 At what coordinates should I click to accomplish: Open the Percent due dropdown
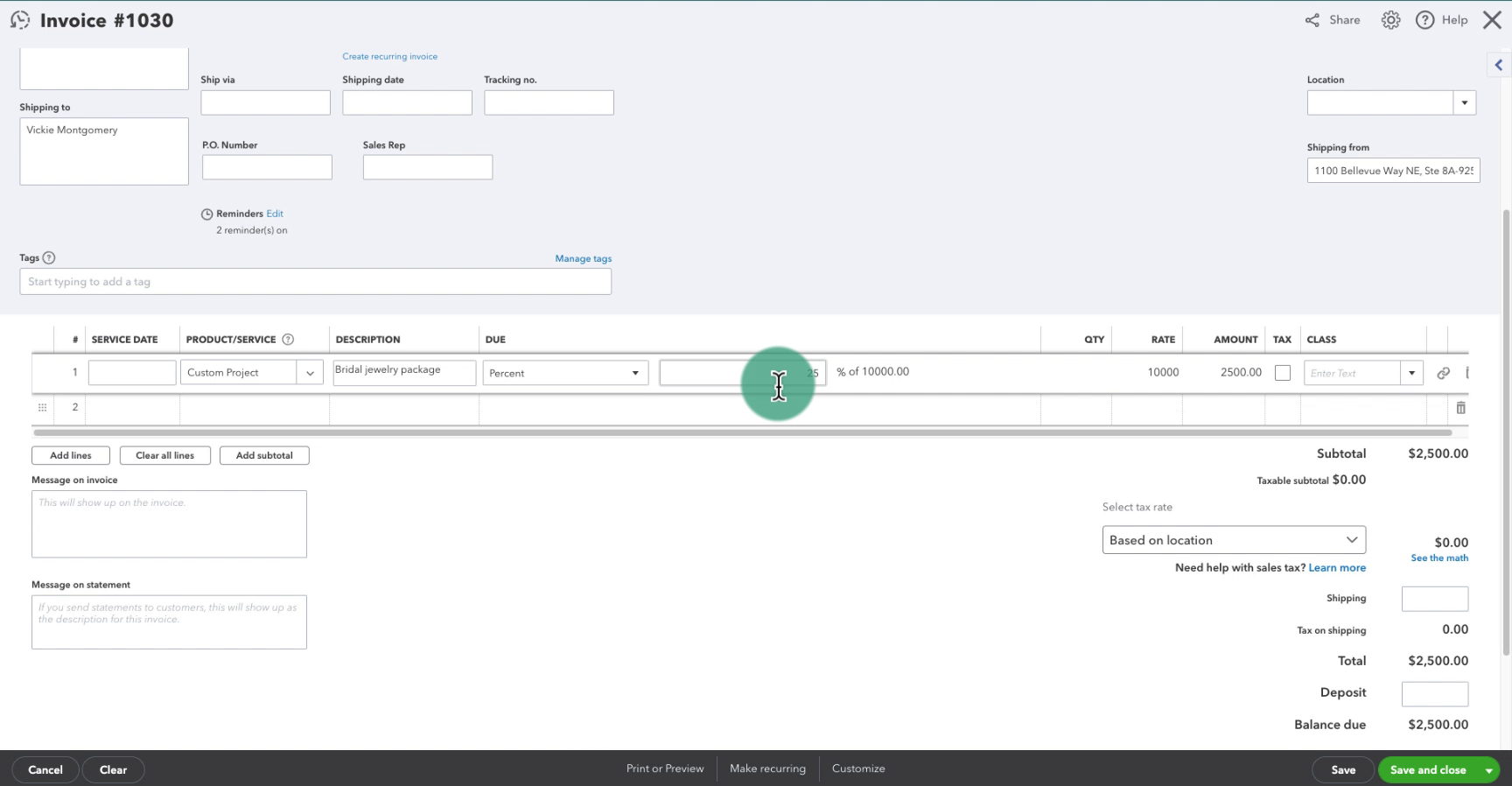(x=635, y=373)
